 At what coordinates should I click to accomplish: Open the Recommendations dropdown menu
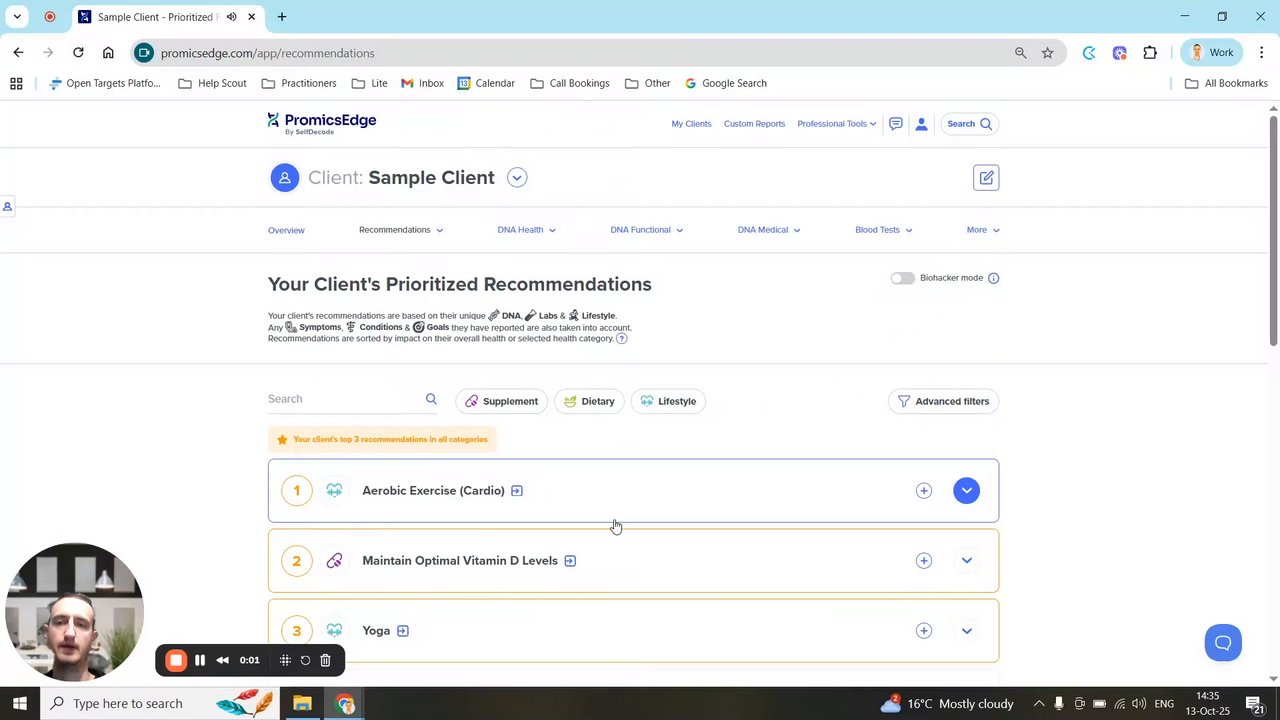point(401,230)
